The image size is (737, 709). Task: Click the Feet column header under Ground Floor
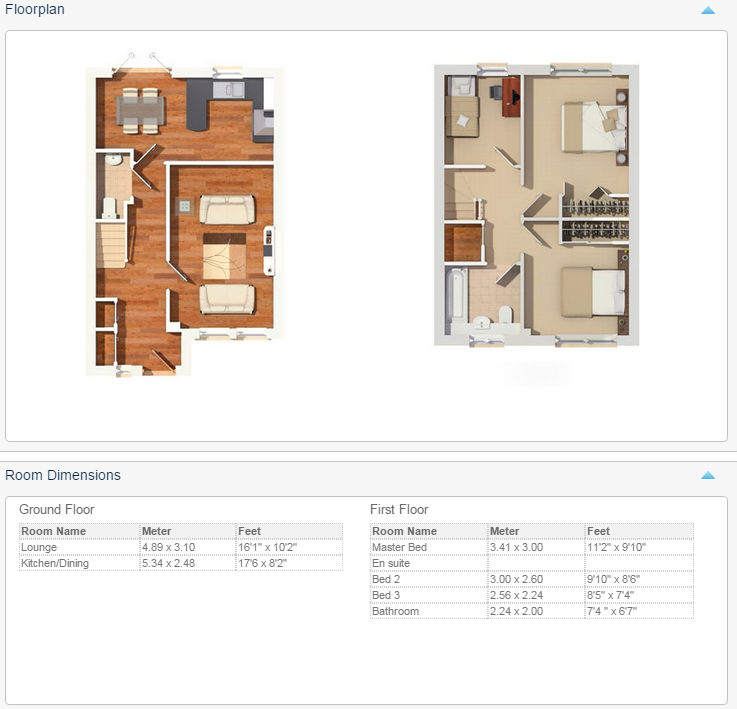250,532
